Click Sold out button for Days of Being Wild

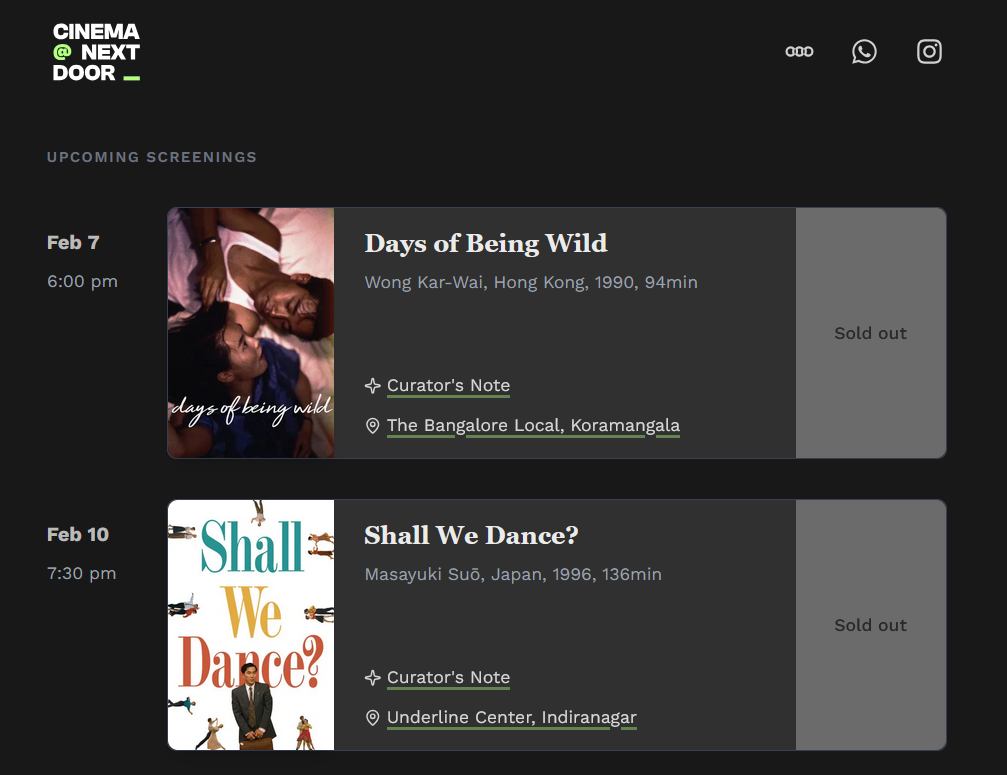point(870,333)
